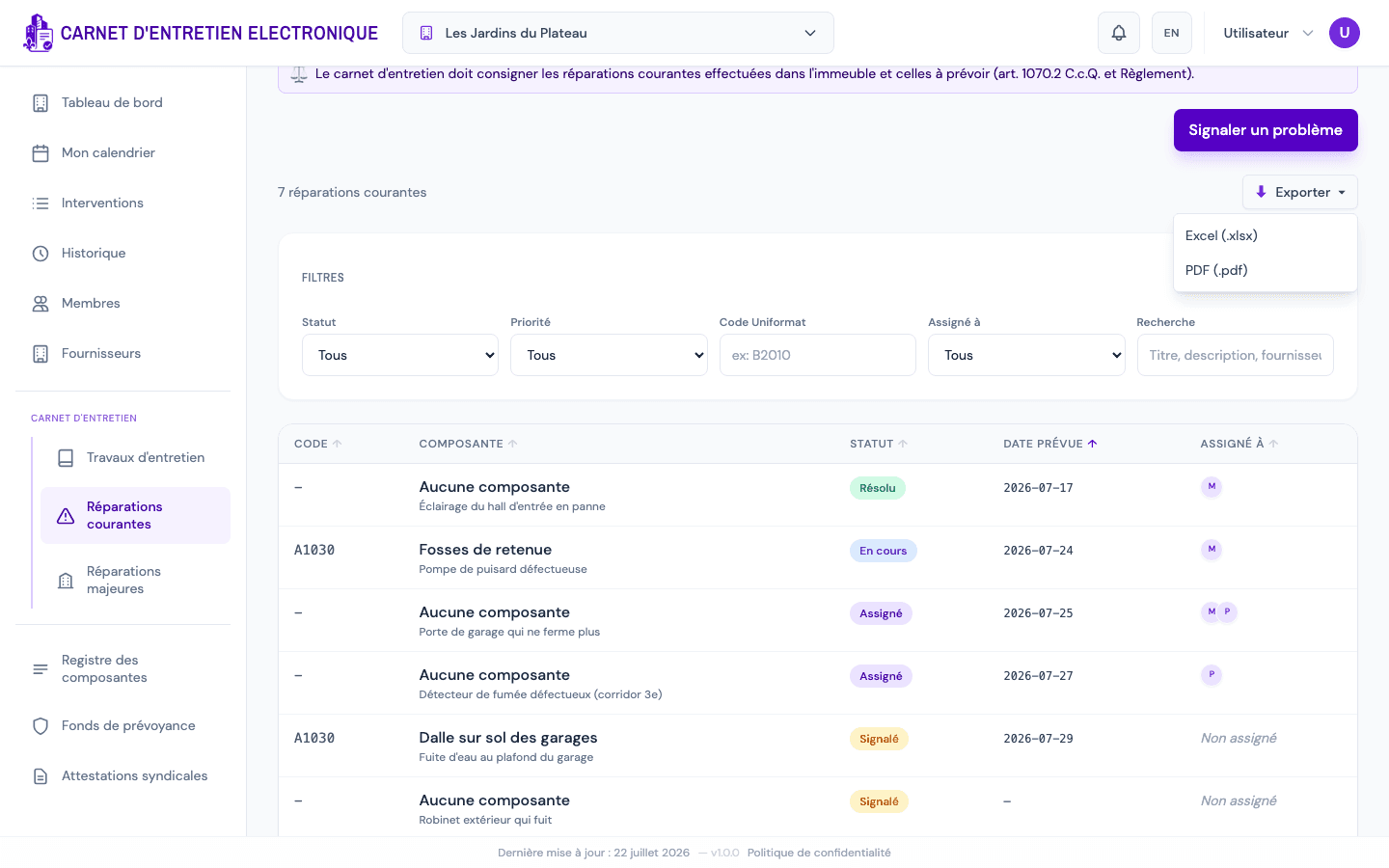This screenshot has width=1389, height=868.
Task: Click the Membres people icon
Action: point(41,304)
